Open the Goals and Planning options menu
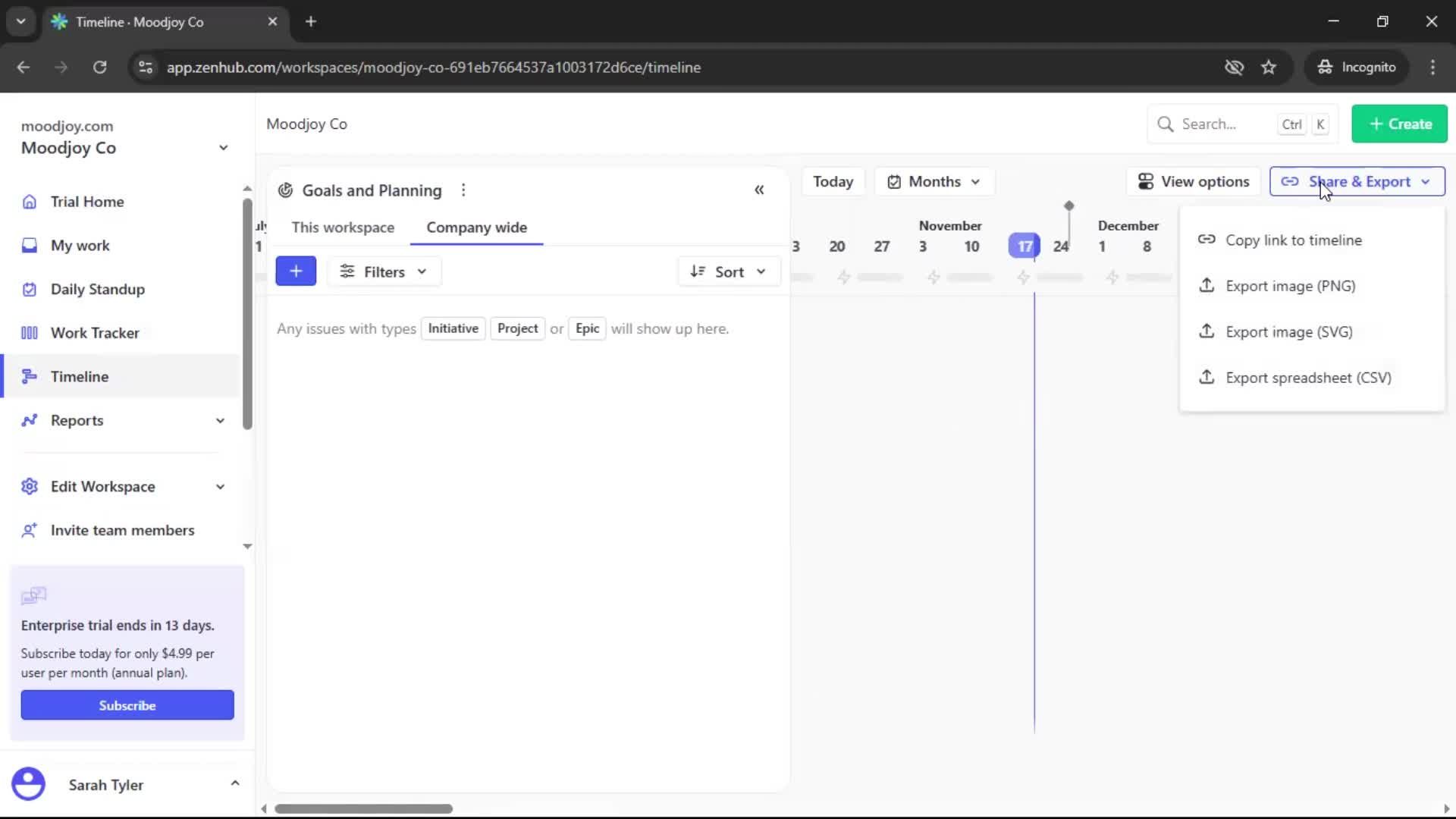Viewport: 1456px width, 819px height. (463, 190)
